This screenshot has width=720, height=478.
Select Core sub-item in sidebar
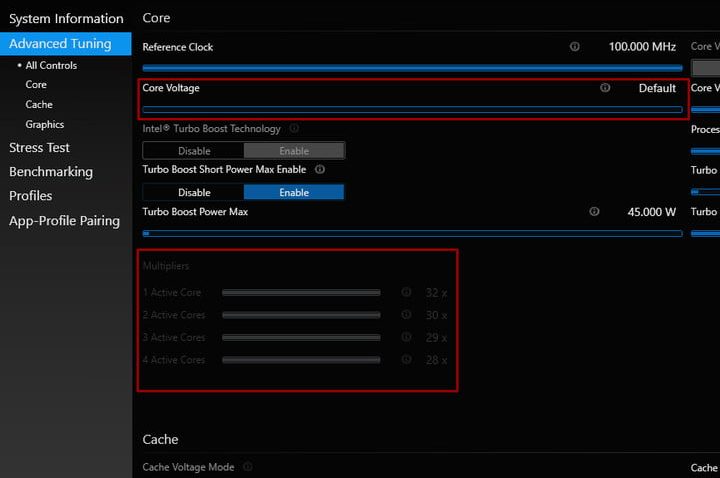tap(36, 84)
